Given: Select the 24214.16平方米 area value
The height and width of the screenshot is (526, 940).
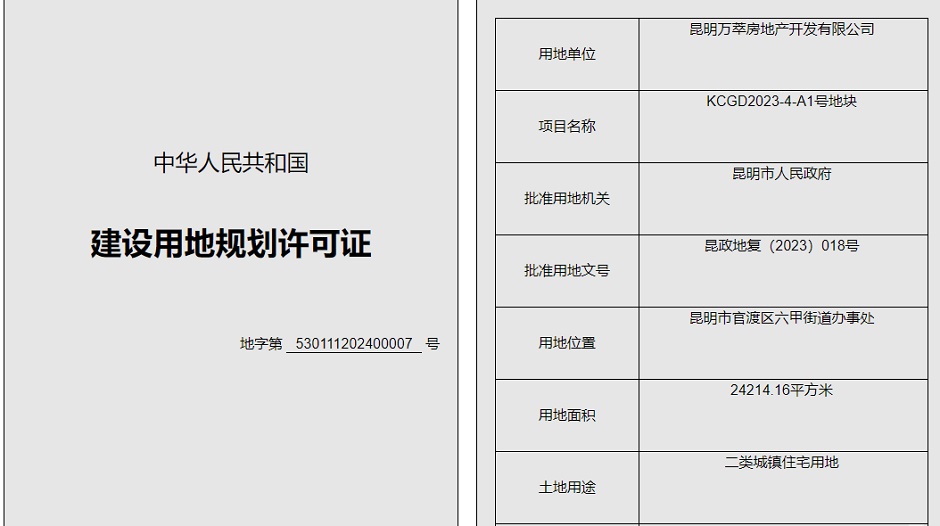Looking at the screenshot, I should (x=781, y=390).
